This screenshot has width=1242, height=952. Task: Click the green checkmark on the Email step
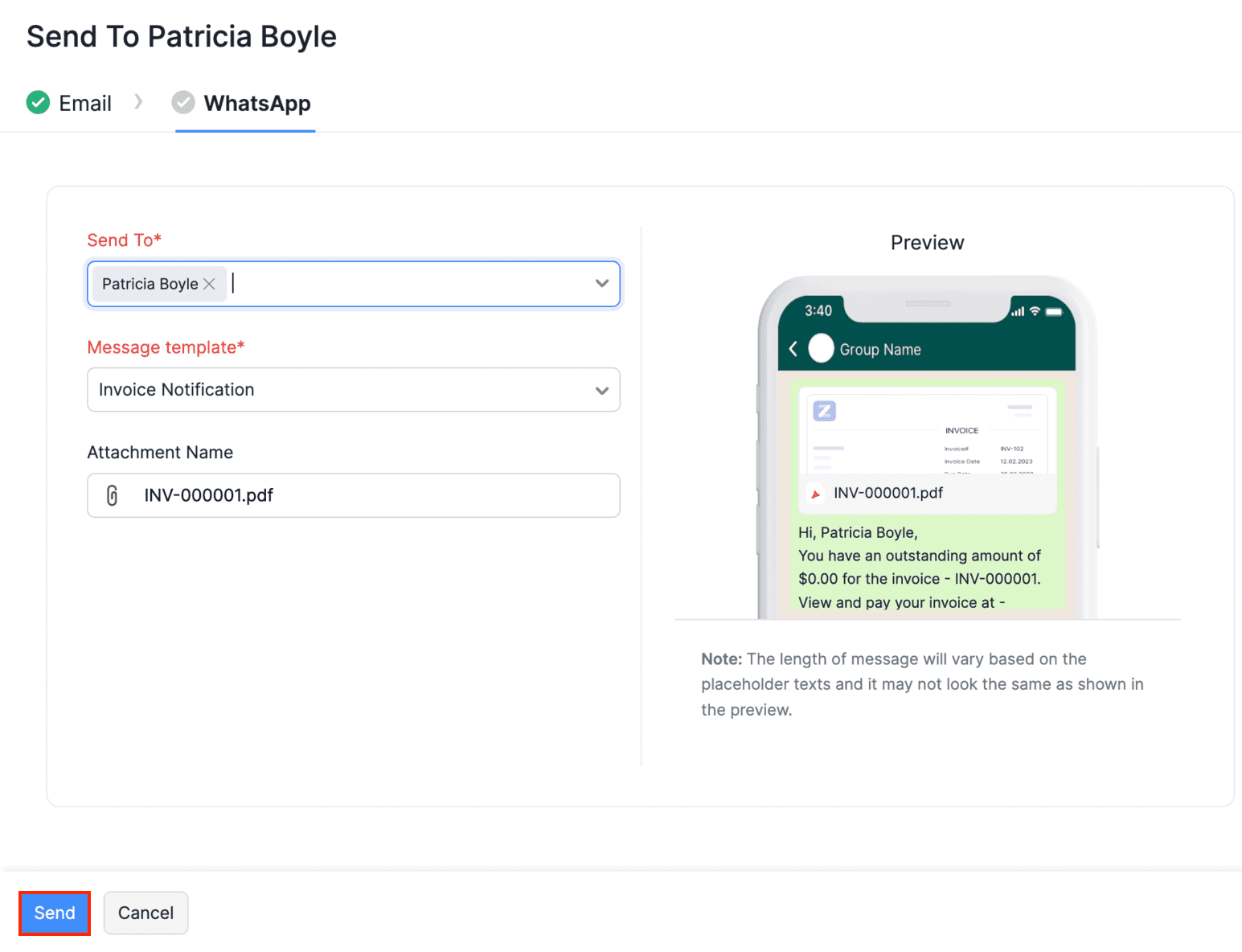click(x=37, y=102)
